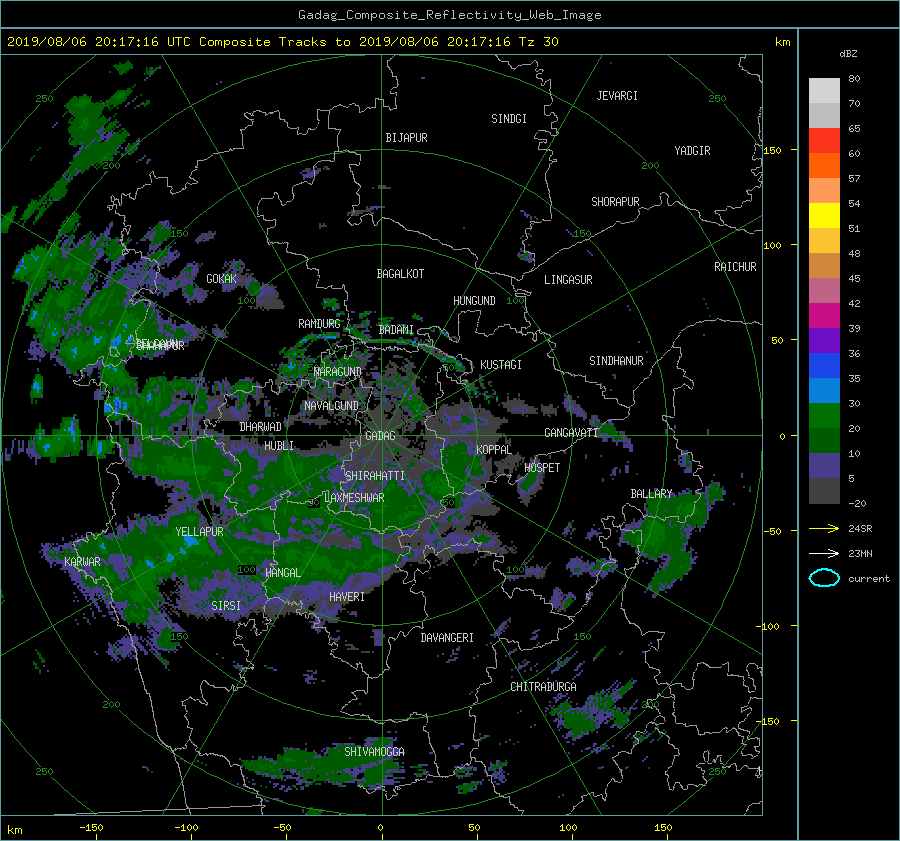Click the BADAMI city label
Image resolution: width=900 pixels, height=841 pixels.
coord(396,330)
